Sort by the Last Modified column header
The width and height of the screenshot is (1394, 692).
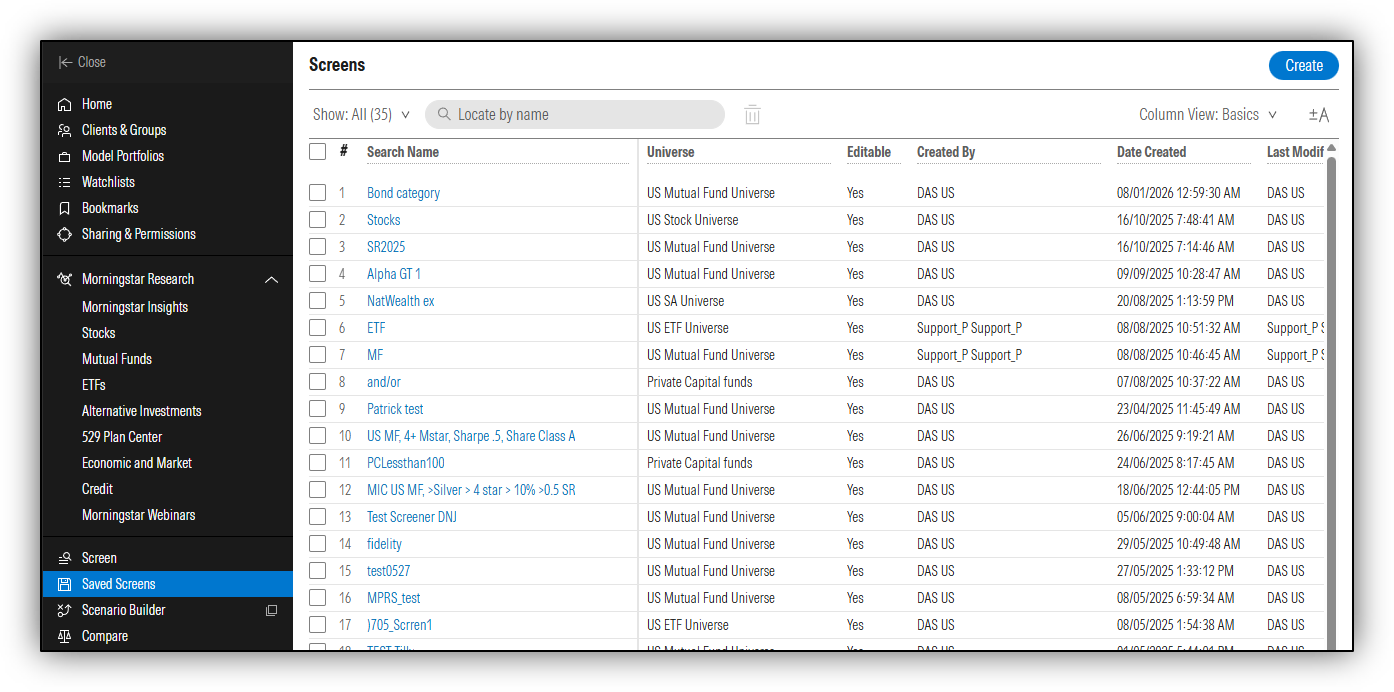(1295, 152)
